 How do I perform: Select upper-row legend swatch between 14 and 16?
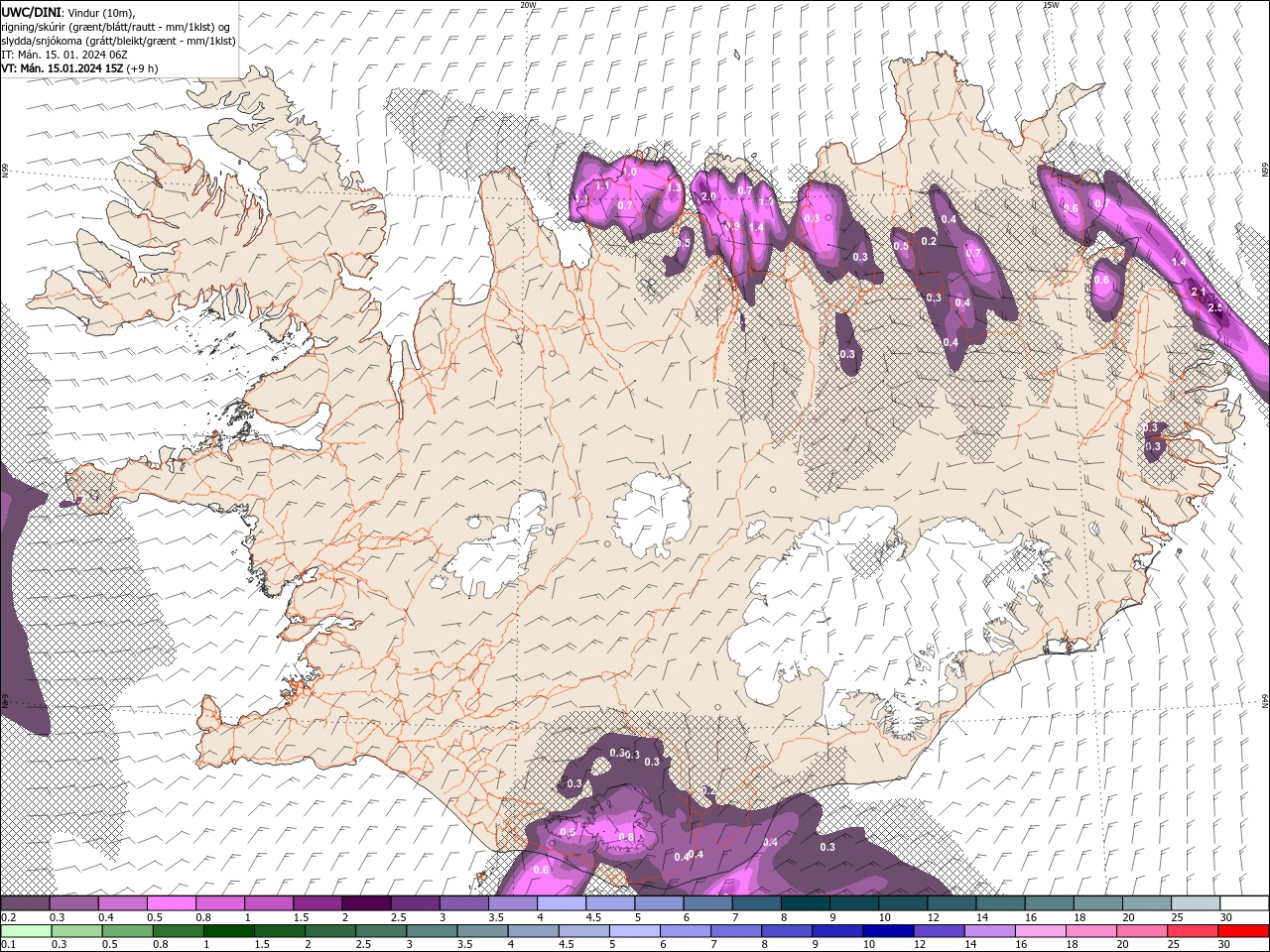tap(999, 903)
